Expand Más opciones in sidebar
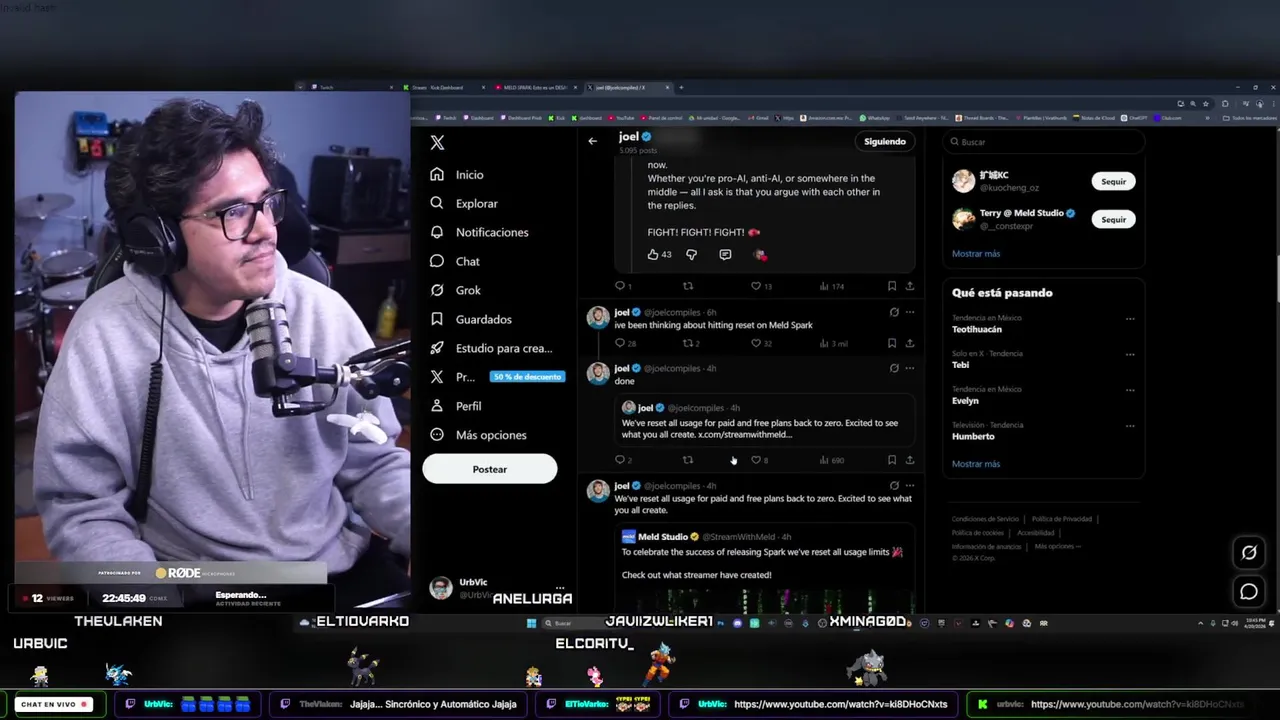This screenshot has width=1280, height=720. tap(478, 435)
